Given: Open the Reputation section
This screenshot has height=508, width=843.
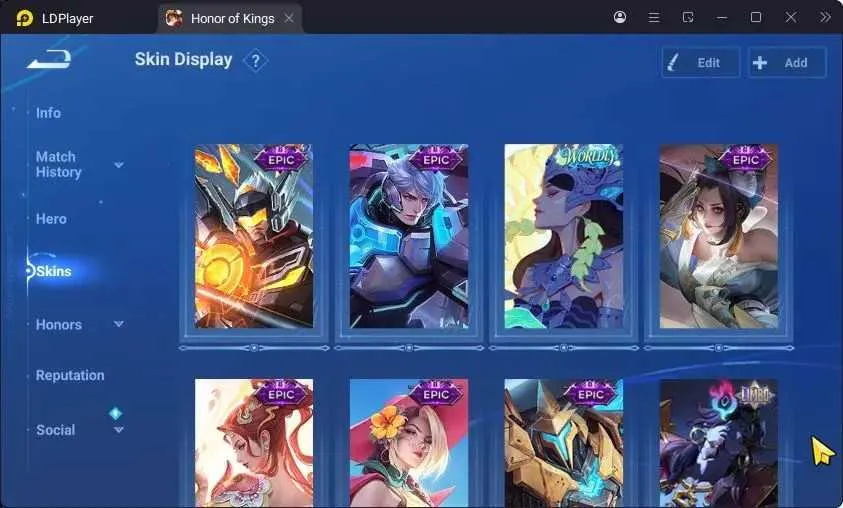Looking at the screenshot, I should [70, 375].
